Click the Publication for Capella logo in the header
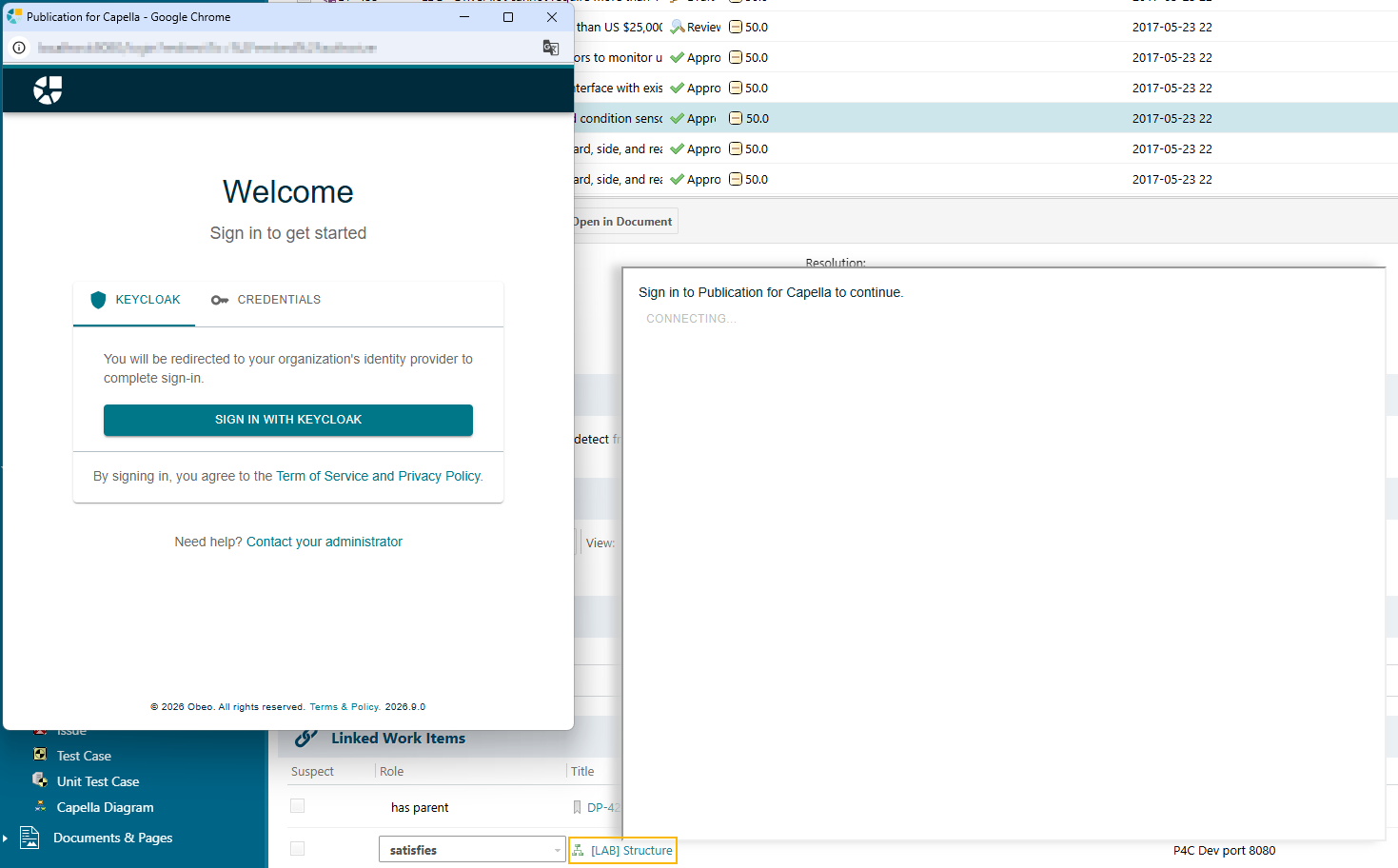The height and width of the screenshot is (868, 1398). pos(48,90)
